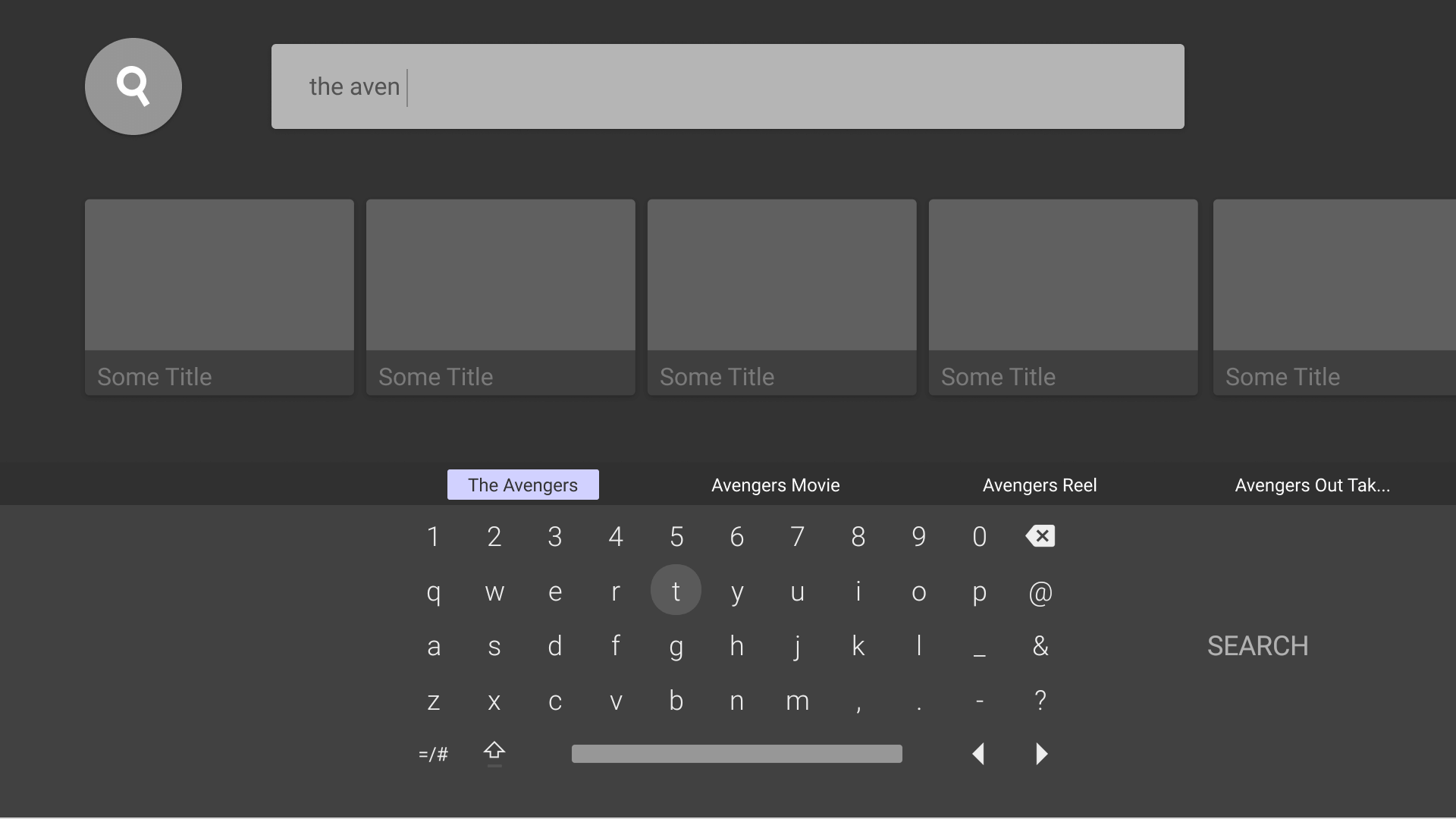The height and width of the screenshot is (819, 1456).
Task: Tap the hyphen key
Action: (x=980, y=701)
